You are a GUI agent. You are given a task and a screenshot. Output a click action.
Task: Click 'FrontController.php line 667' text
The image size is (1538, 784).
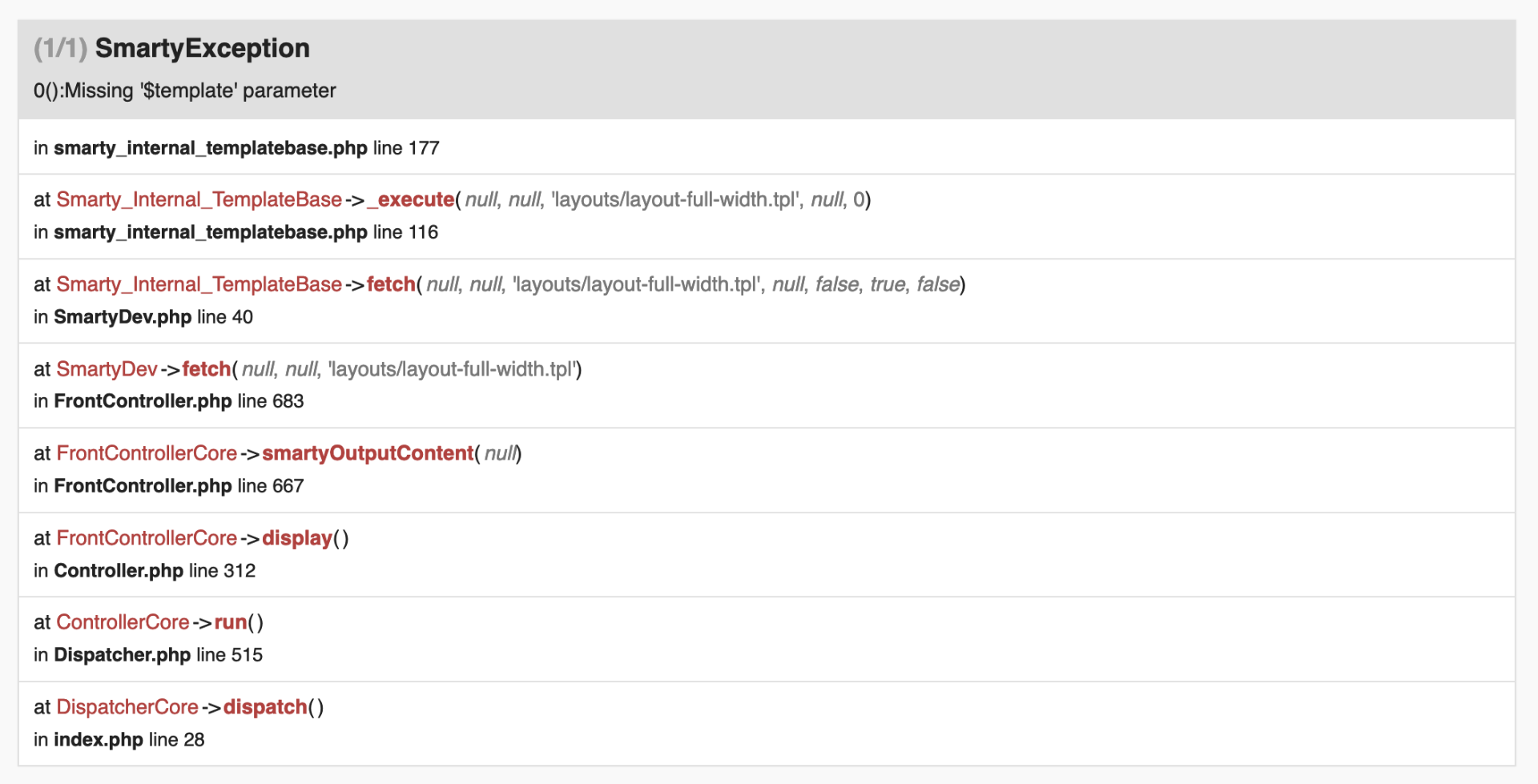(x=179, y=486)
